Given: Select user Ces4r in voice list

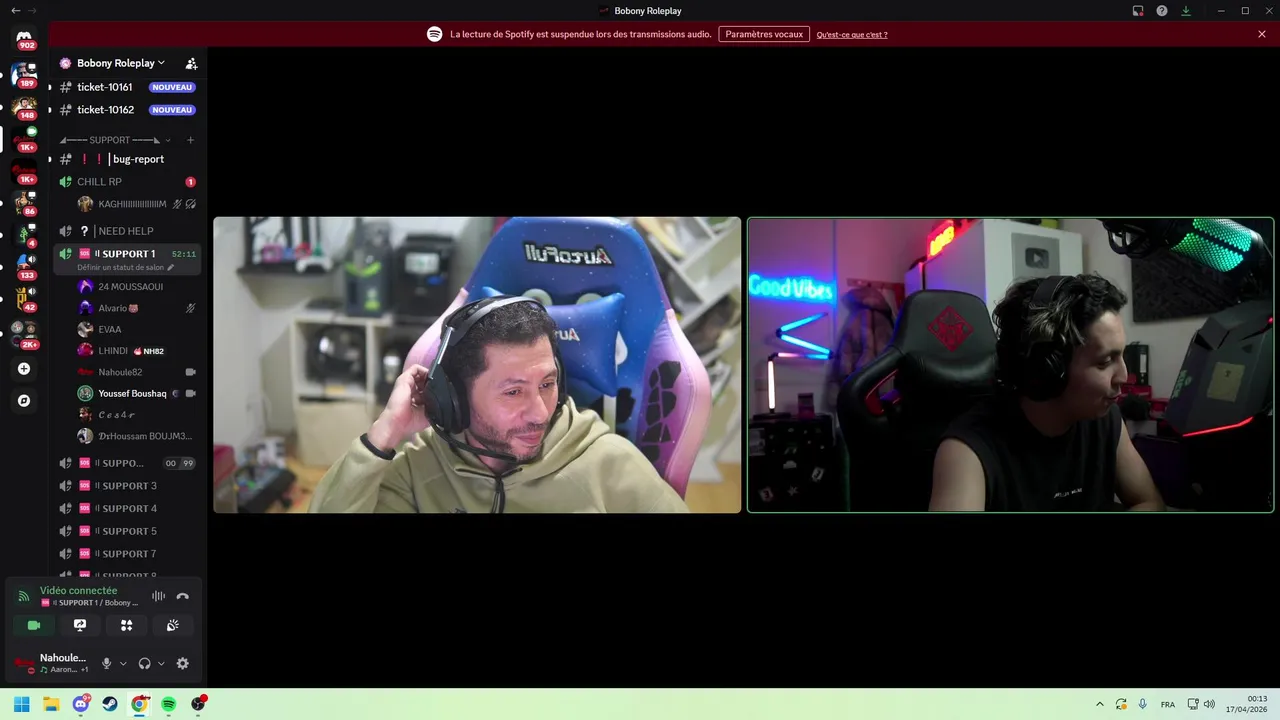Looking at the screenshot, I should pos(137,415).
